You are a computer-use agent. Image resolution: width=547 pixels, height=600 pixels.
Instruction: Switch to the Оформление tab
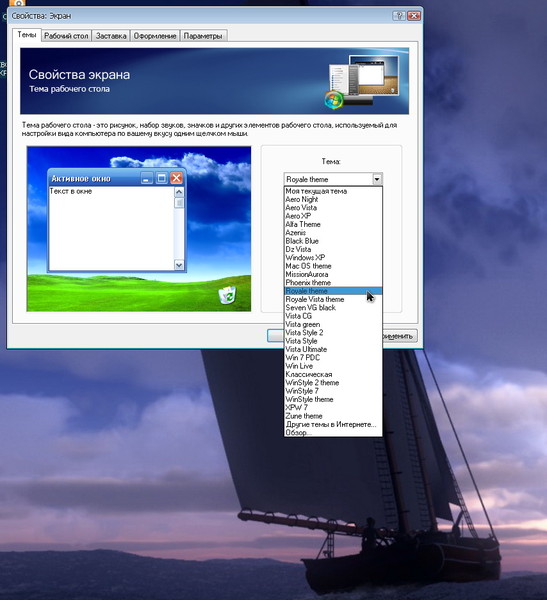155,36
